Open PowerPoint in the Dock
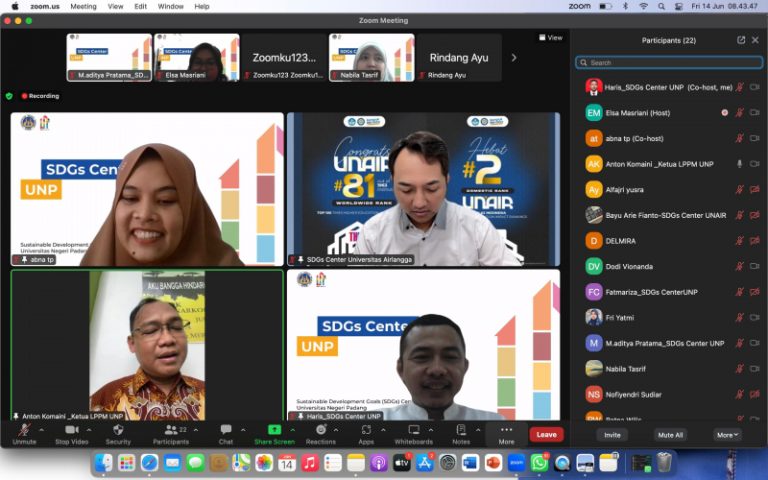Screen dimensions: 768x480 tap(493, 463)
